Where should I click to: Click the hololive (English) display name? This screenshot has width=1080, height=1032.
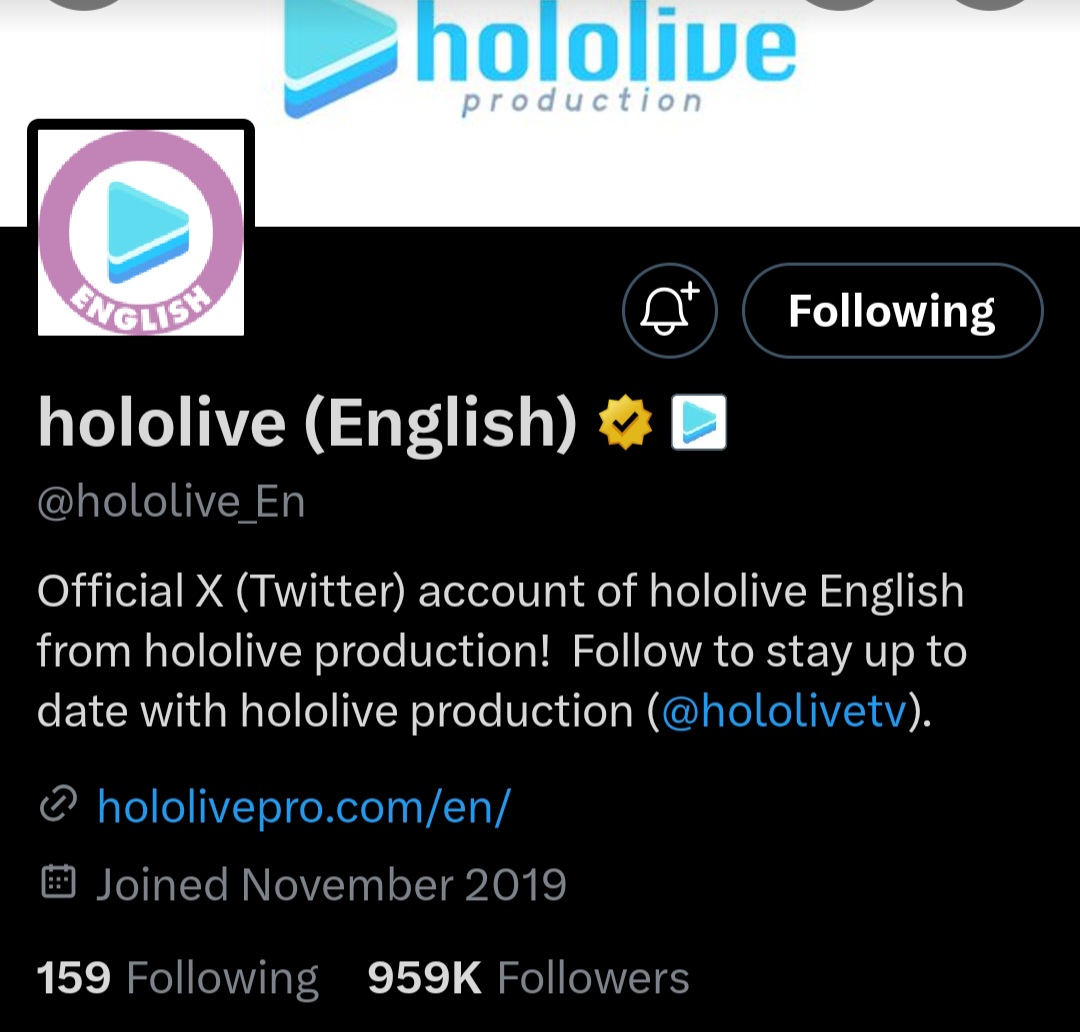click(307, 423)
